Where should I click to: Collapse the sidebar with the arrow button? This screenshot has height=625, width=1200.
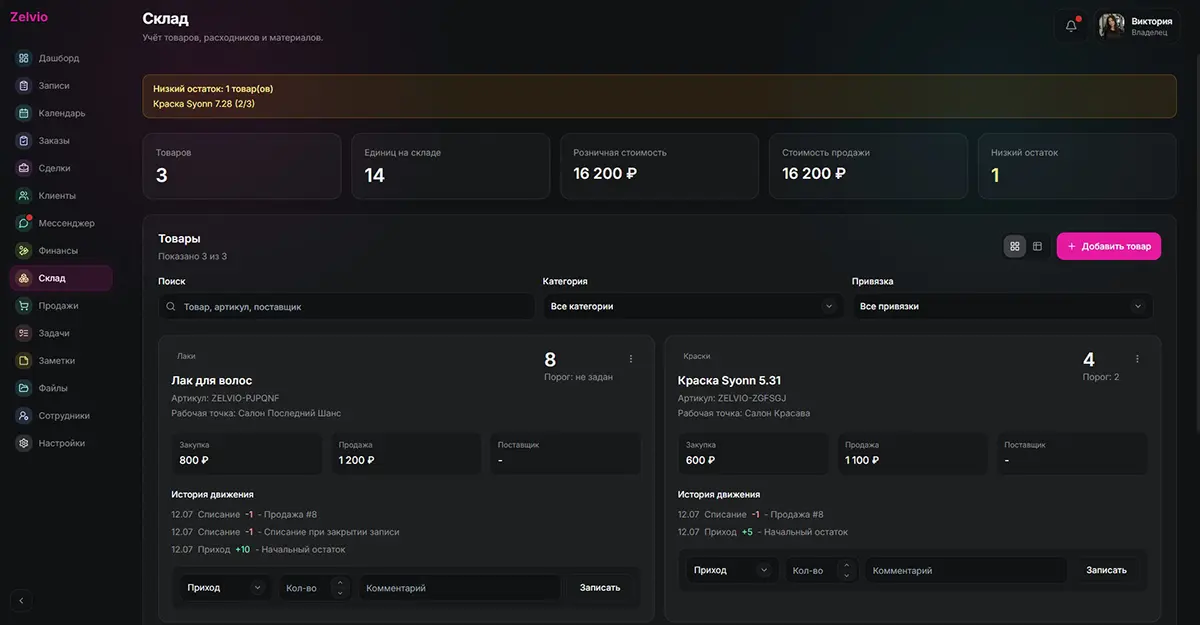(22, 600)
